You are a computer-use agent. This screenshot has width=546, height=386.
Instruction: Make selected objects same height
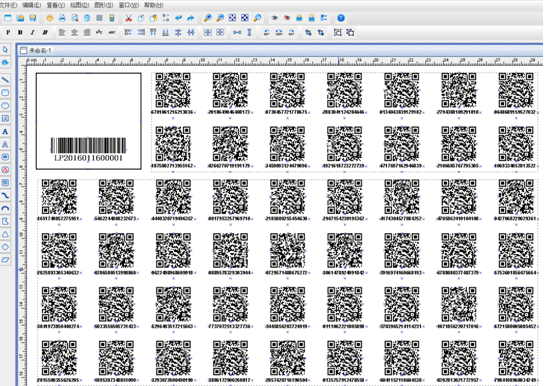[249, 32]
